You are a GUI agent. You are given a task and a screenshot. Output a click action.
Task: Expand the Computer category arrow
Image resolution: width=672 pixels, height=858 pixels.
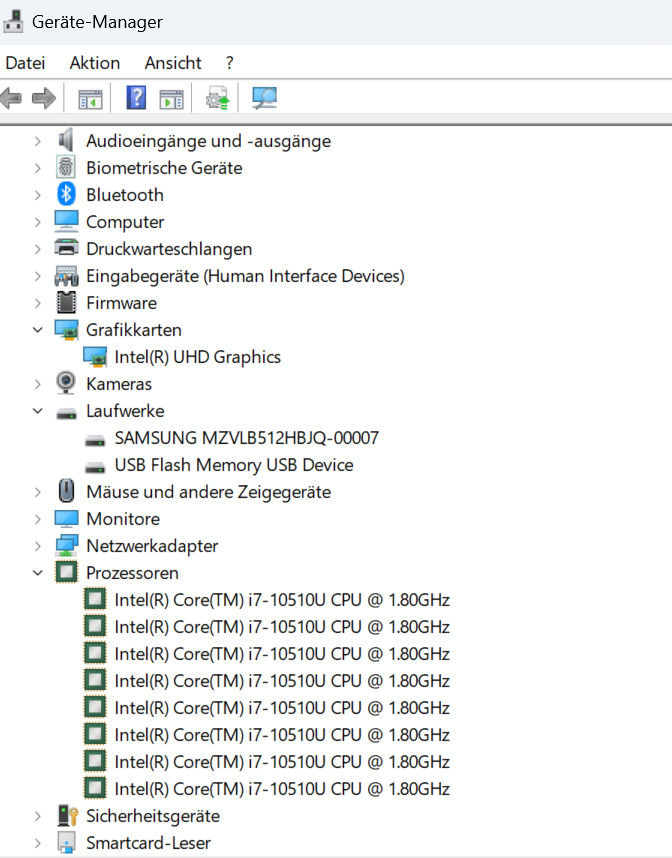(x=37, y=222)
